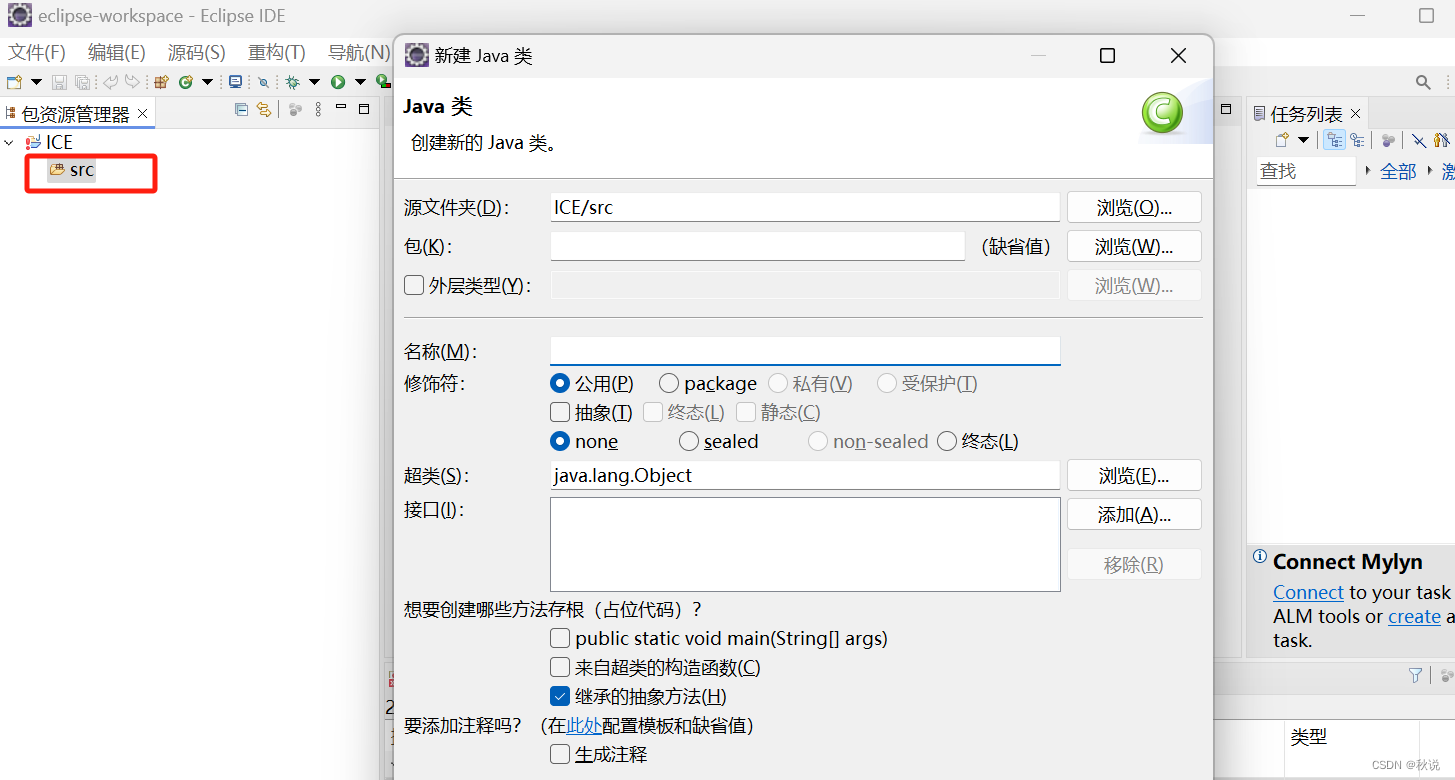Uncheck 继承的抽象方法 checkbox
Screen dimensions: 1455x780
coord(560,696)
